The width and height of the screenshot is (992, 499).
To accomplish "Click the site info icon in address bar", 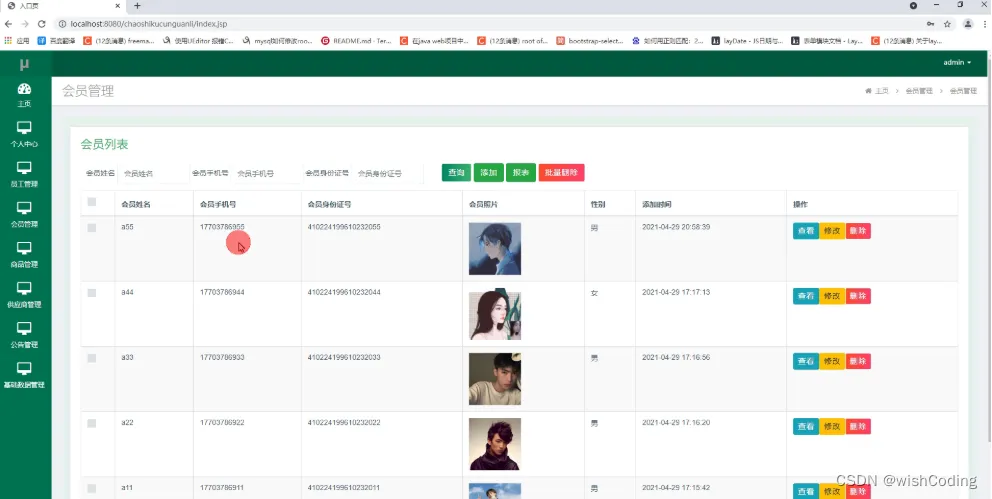I will 62,24.
